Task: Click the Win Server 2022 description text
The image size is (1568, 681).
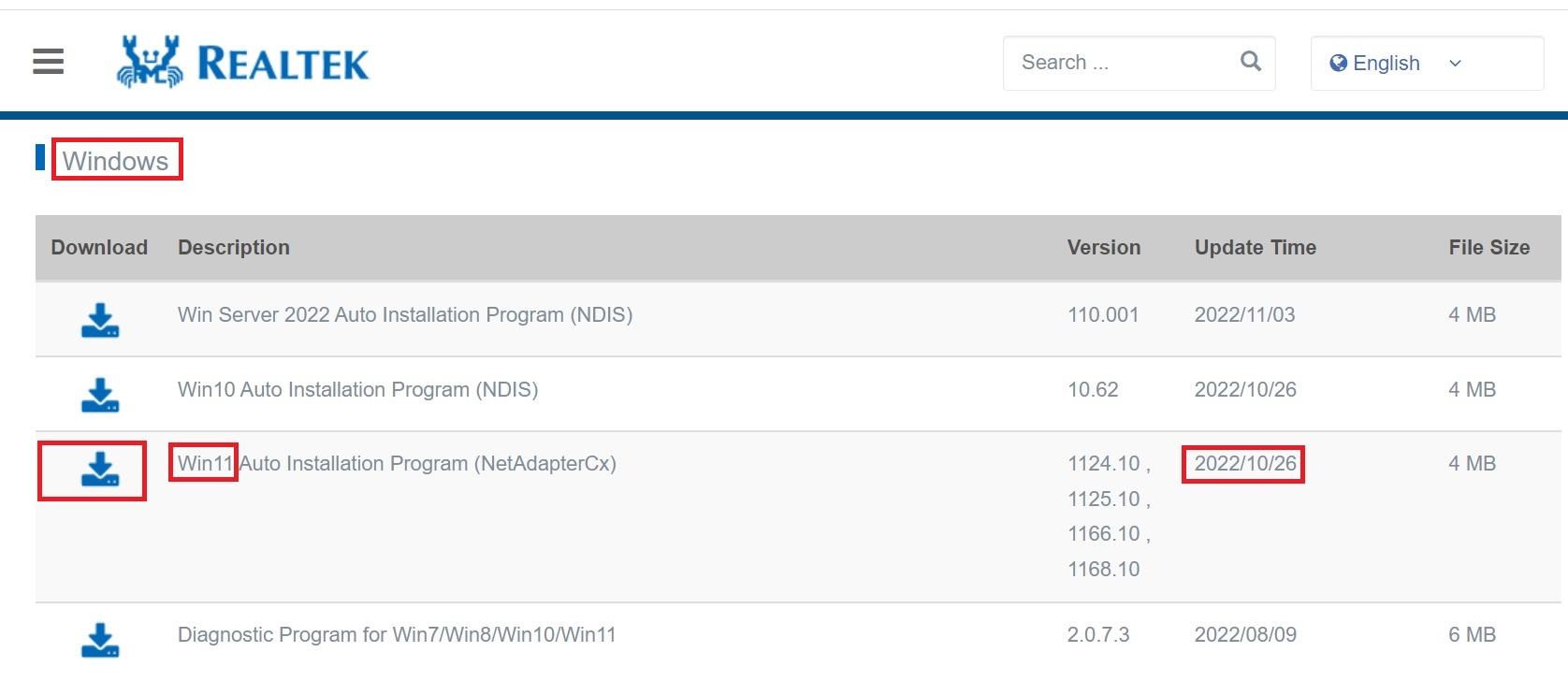Action: click(x=404, y=314)
